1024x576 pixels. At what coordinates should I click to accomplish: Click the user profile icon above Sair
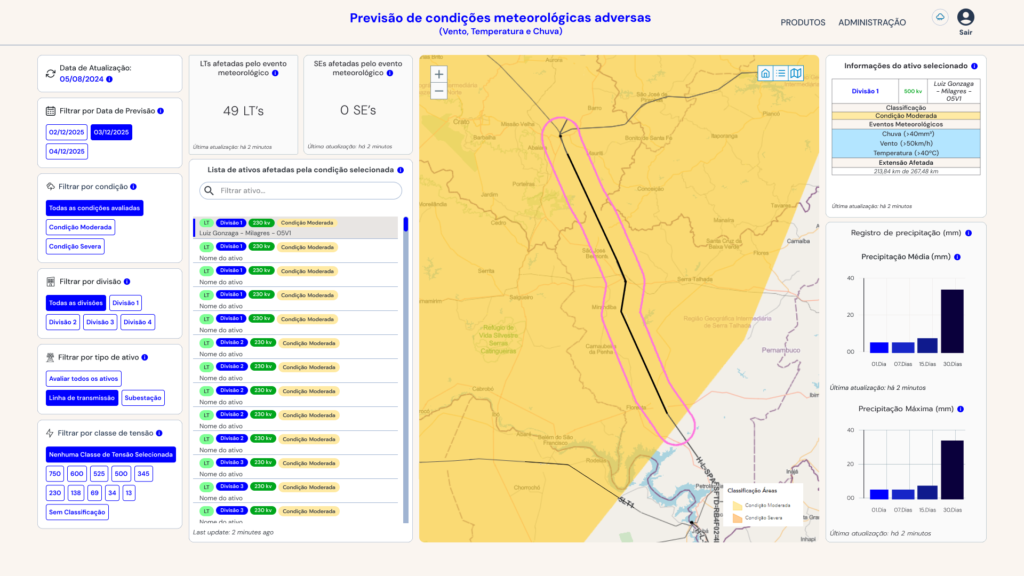pyautogui.click(x=965, y=17)
